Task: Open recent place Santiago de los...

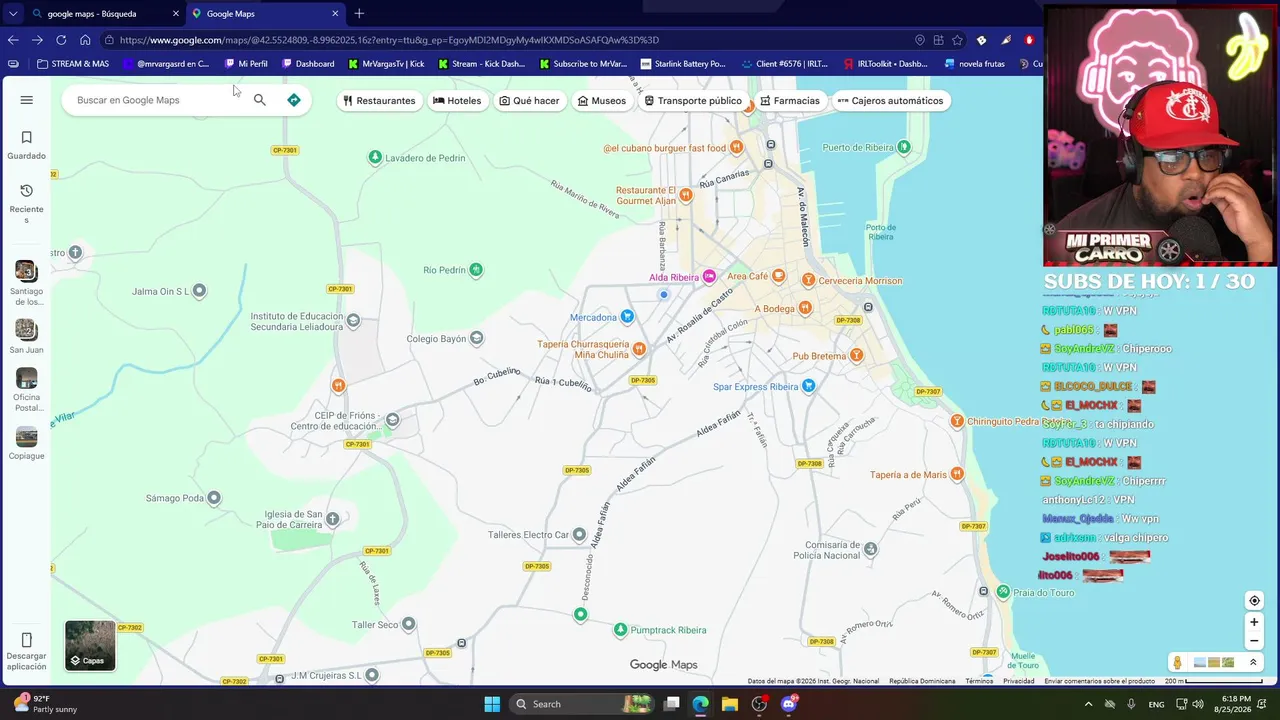Action: pyautogui.click(x=27, y=283)
